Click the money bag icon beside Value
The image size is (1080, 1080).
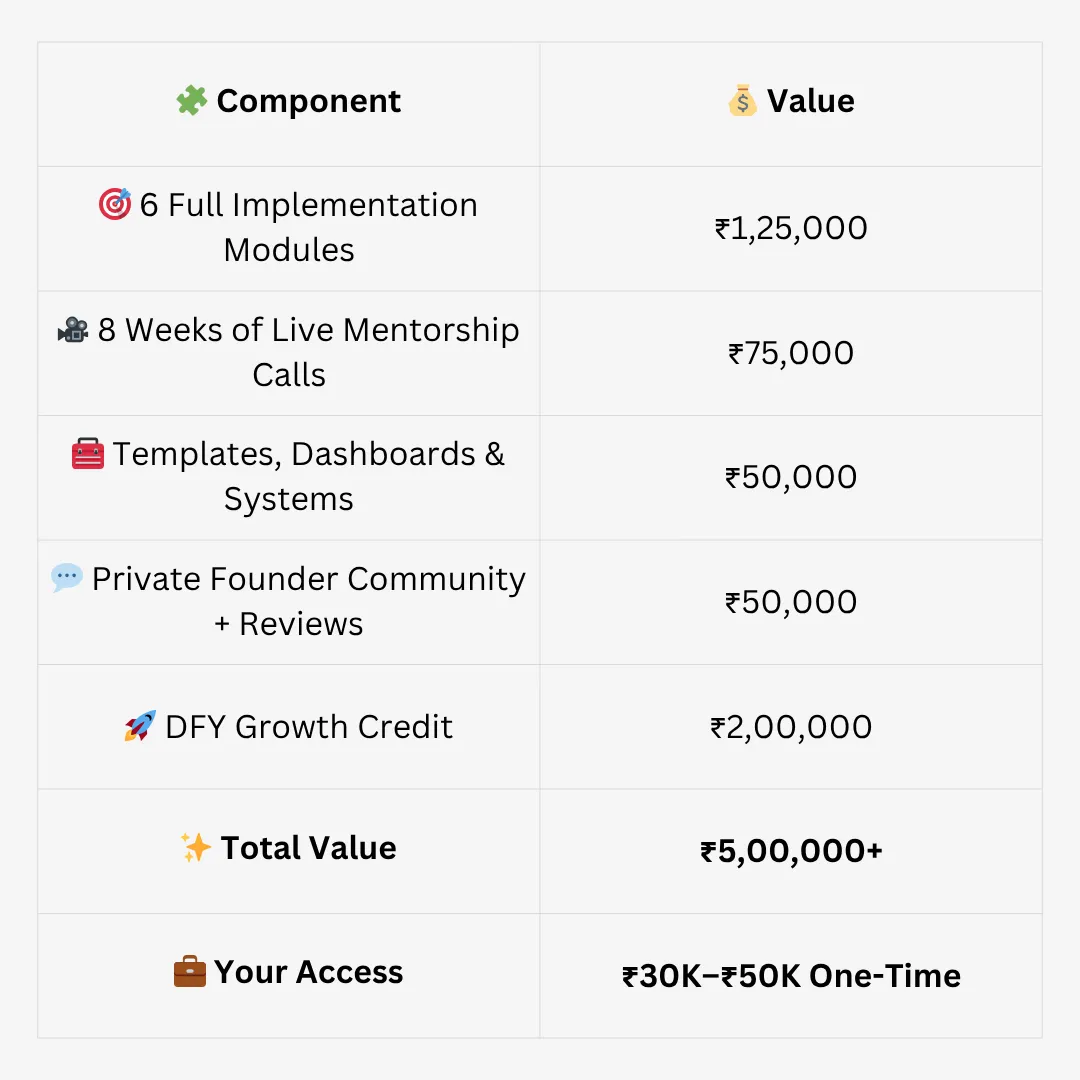(743, 101)
